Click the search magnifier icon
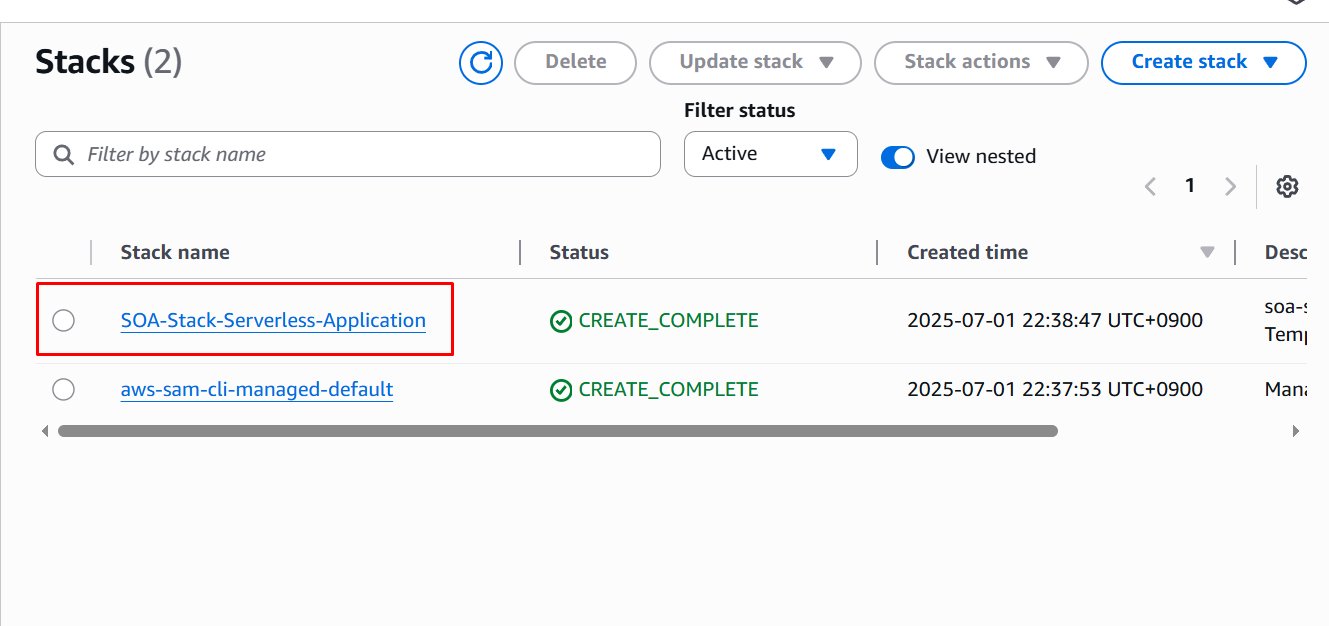This screenshot has height=626, width=1329. point(64,155)
